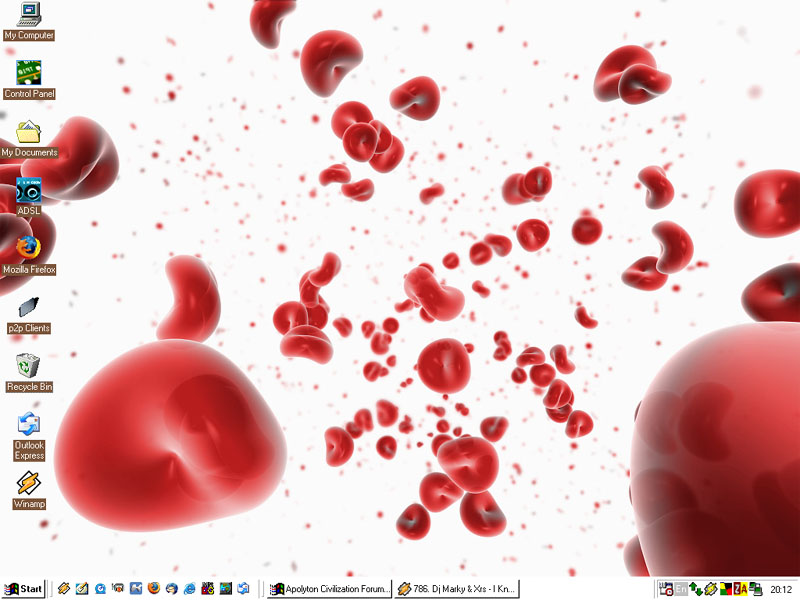Viewport: 800px width, 600px height.
Task: Click the Internet Explorer Quick Launch icon
Action: tap(189, 589)
